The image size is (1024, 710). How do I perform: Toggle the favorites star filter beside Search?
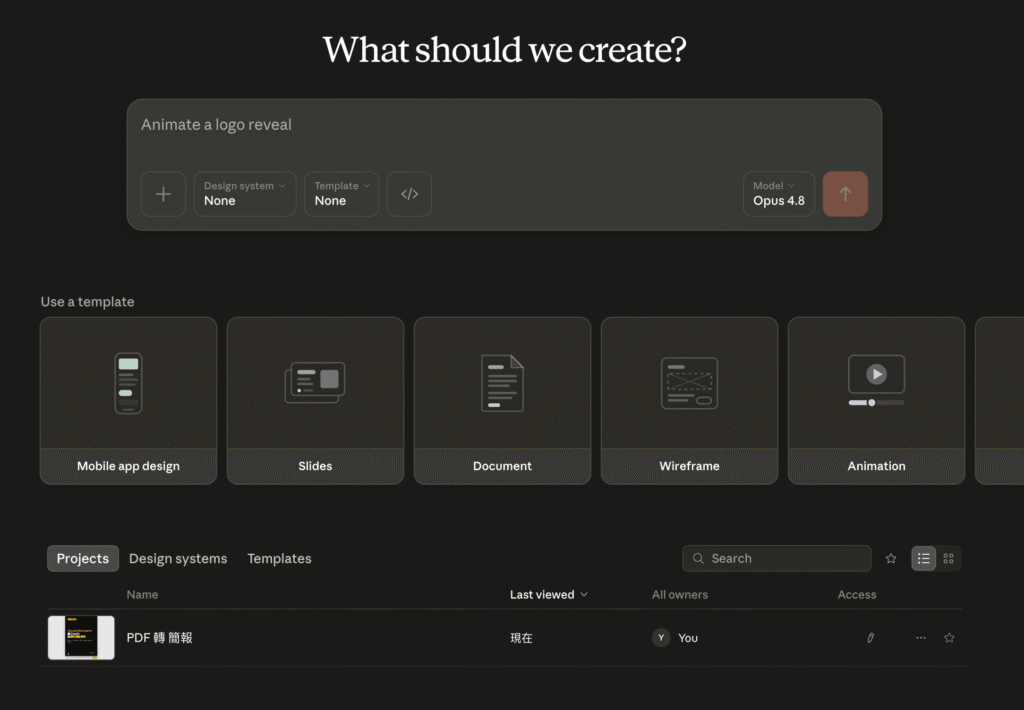pos(891,558)
